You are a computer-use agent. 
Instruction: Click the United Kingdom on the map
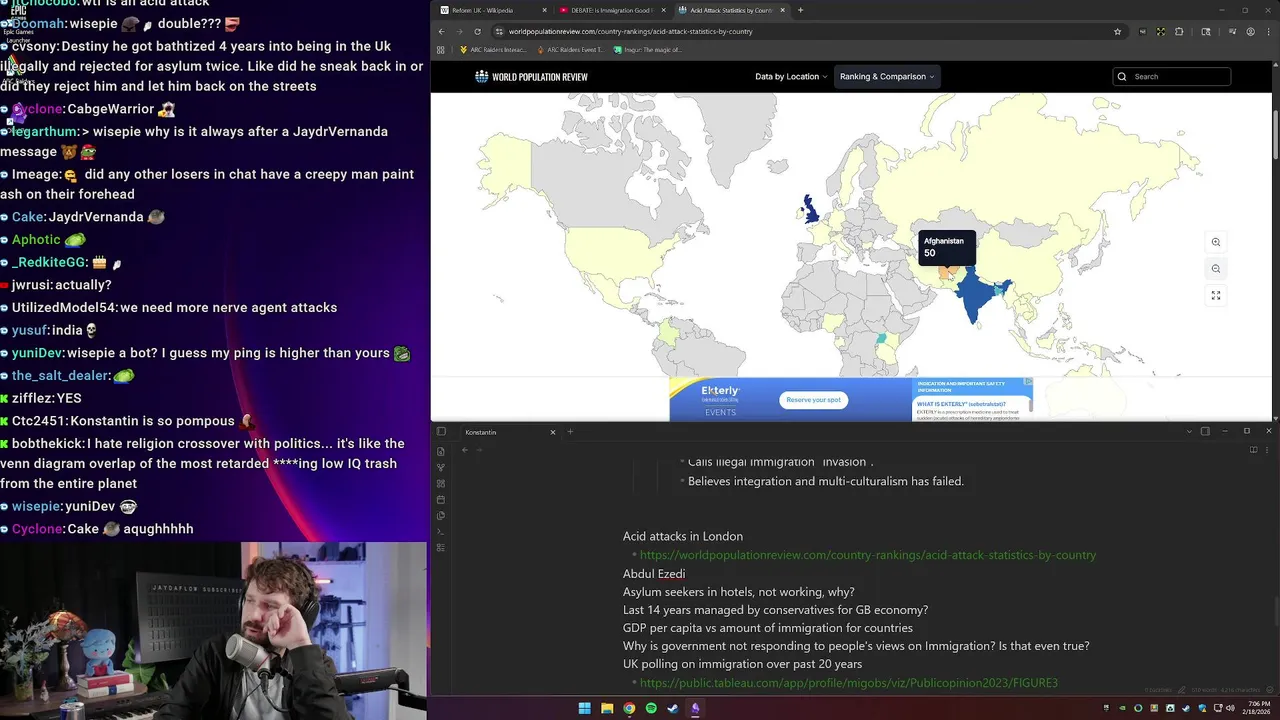(x=811, y=210)
